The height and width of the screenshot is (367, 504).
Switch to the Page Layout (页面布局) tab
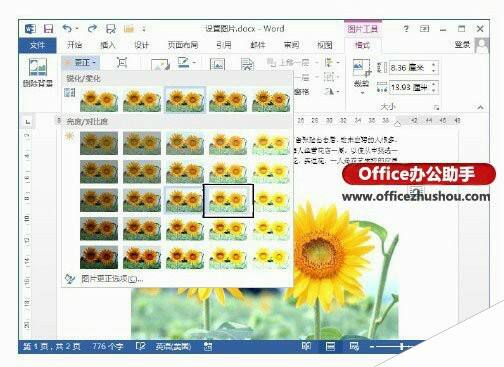click(183, 45)
